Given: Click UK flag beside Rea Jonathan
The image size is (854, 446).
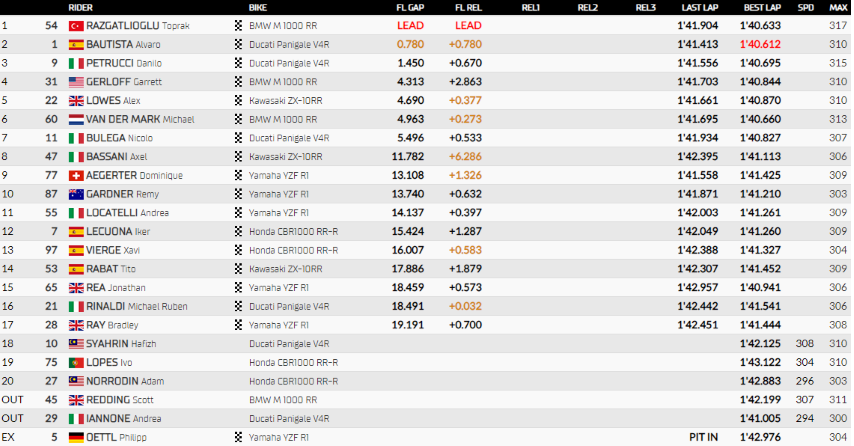Looking at the screenshot, I should click(x=76, y=288).
